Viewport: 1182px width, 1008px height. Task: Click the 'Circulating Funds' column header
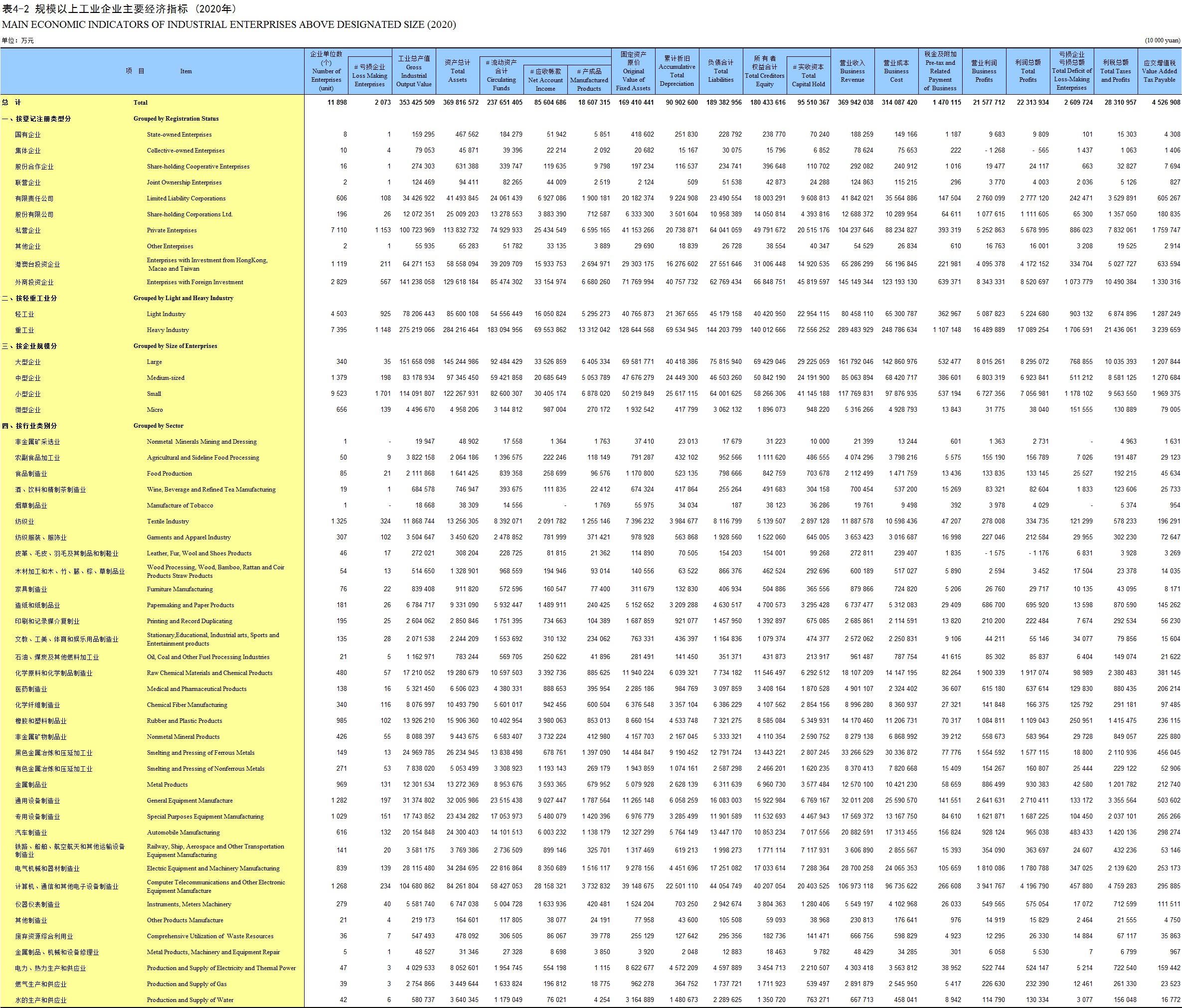pos(502,76)
